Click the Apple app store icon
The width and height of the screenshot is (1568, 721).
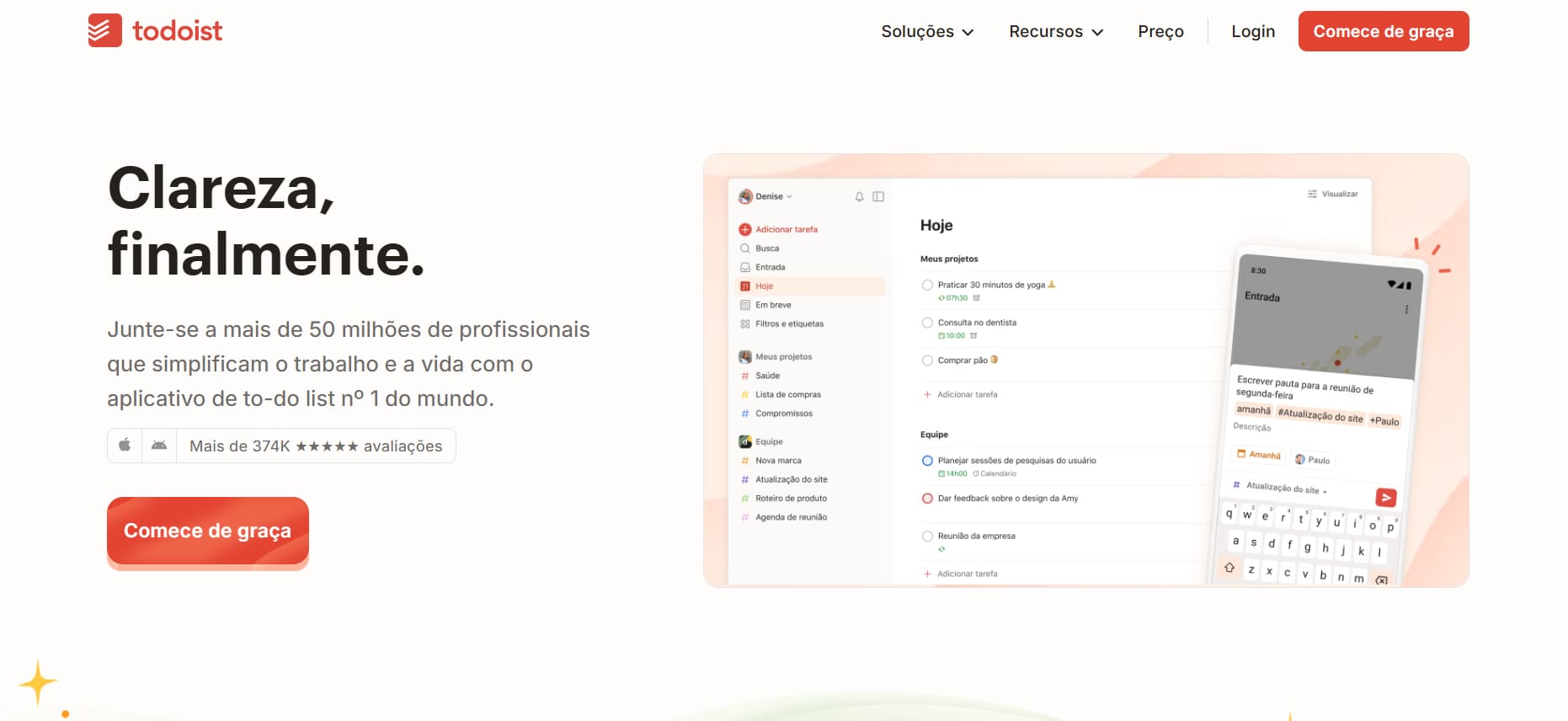point(125,445)
